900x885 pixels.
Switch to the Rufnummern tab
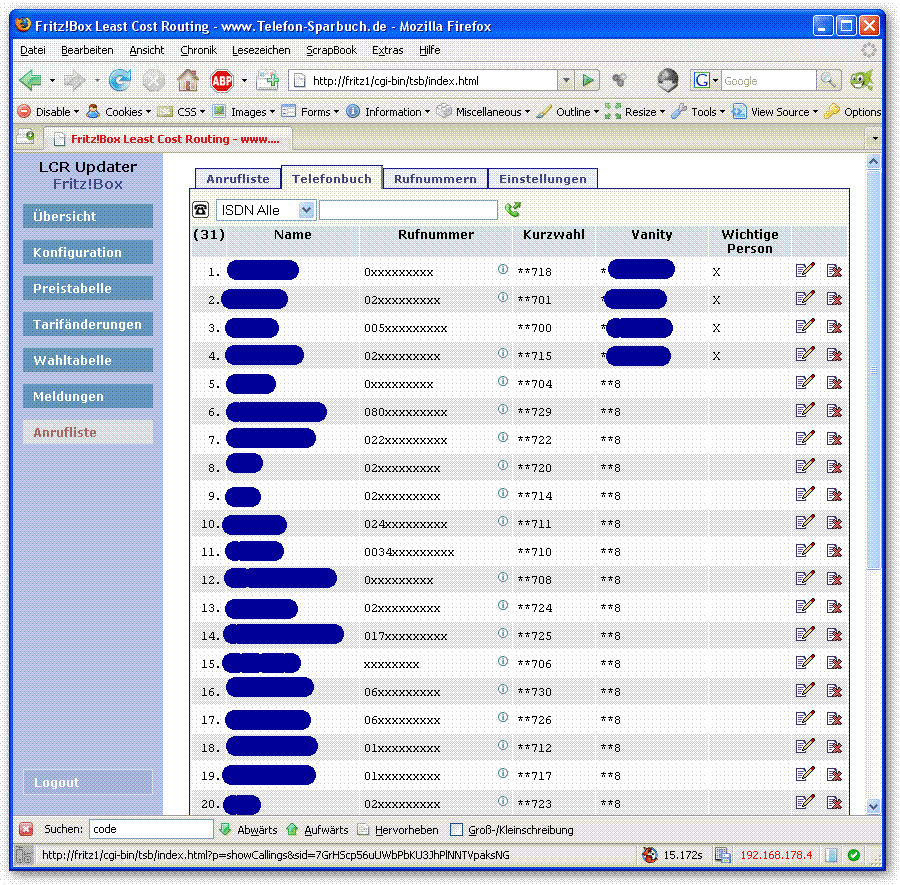(435, 178)
